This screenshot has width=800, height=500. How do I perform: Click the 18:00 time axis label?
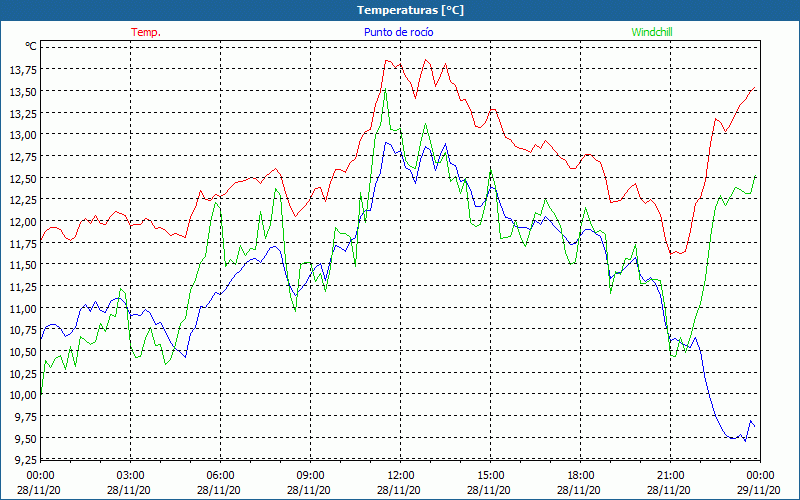click(x=581, y=476)
